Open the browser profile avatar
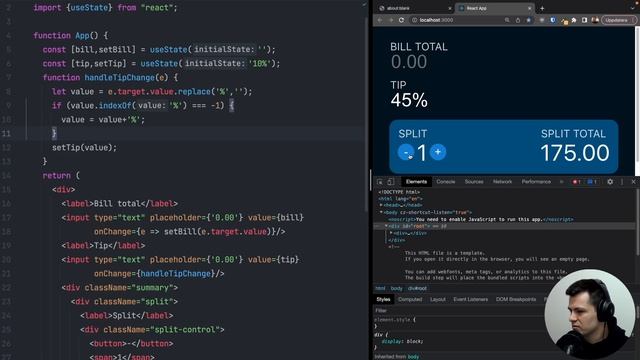 (595, 20)
